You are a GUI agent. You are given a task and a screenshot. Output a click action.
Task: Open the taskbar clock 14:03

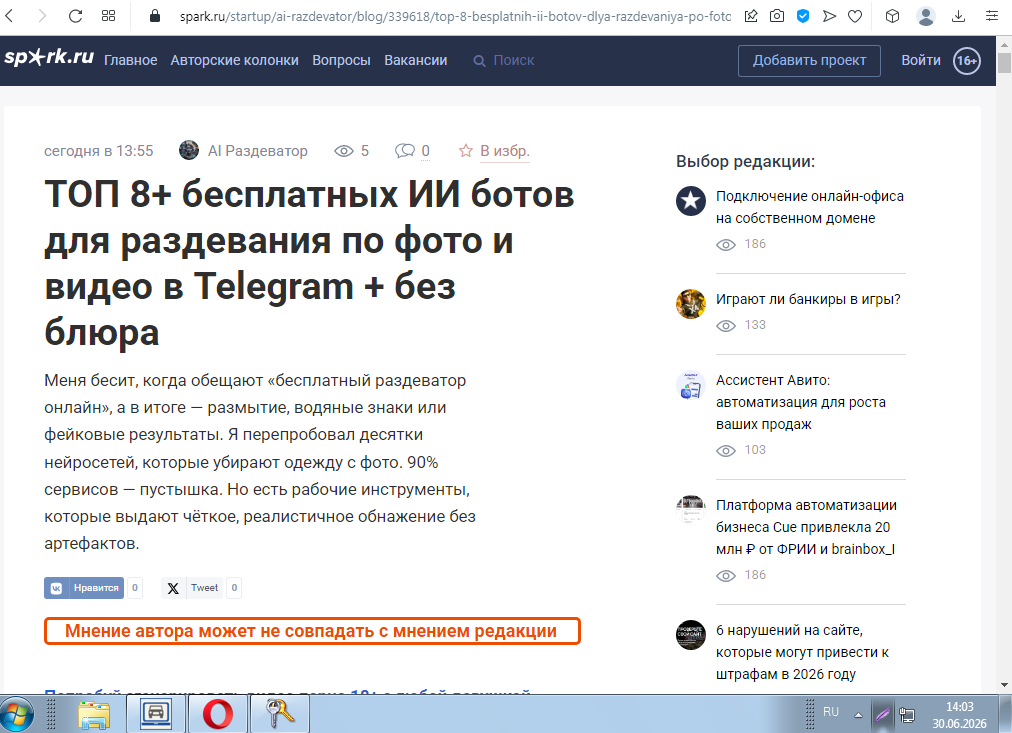960,715
